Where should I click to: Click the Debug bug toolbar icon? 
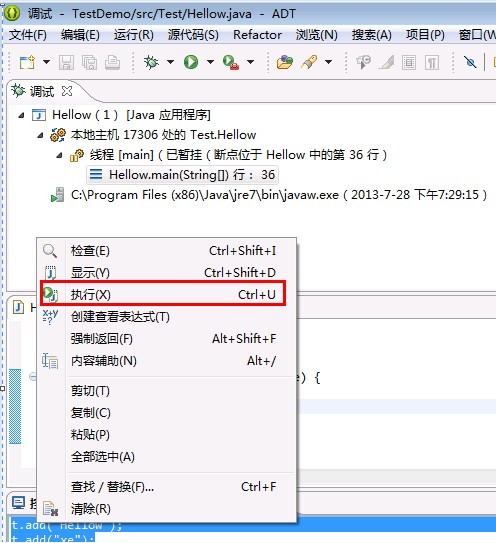151,62
